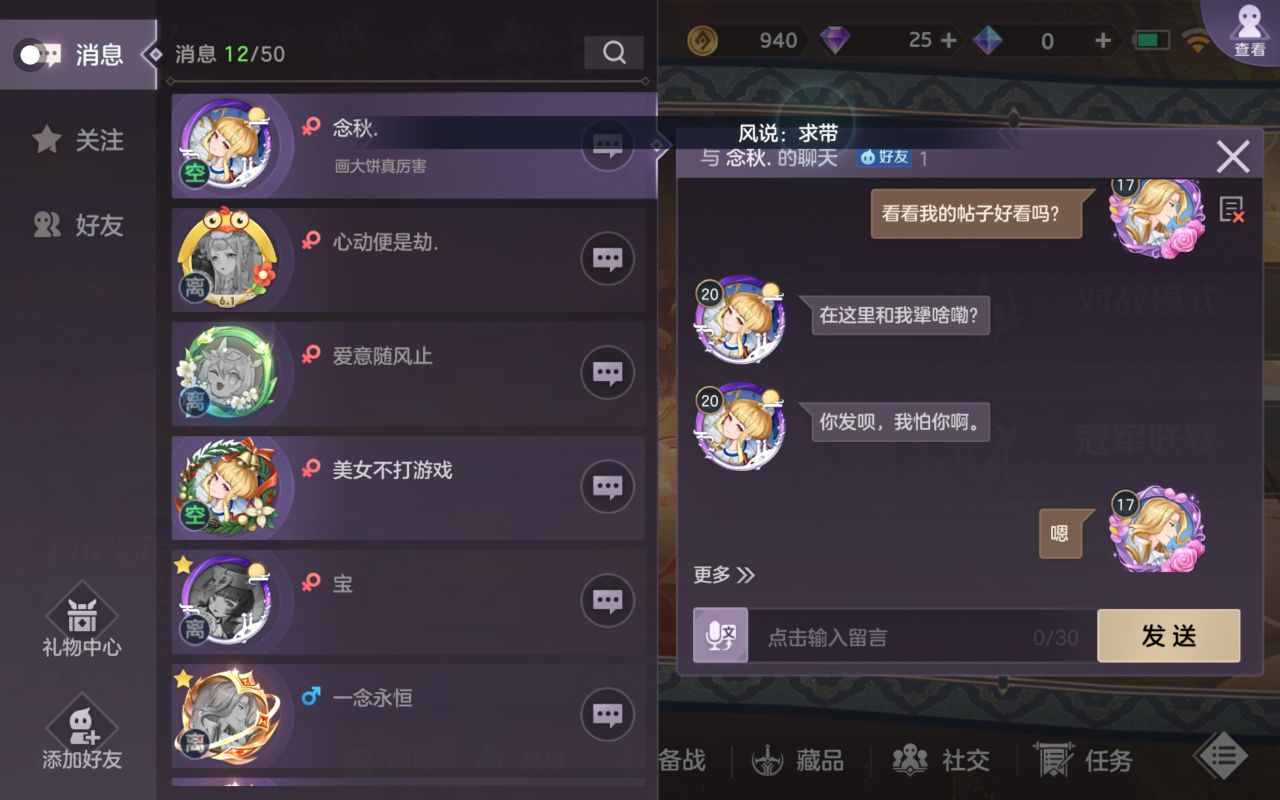Open the message search magnifier icon
This screenshot has height=800, width=1280.
pos(614,53)
